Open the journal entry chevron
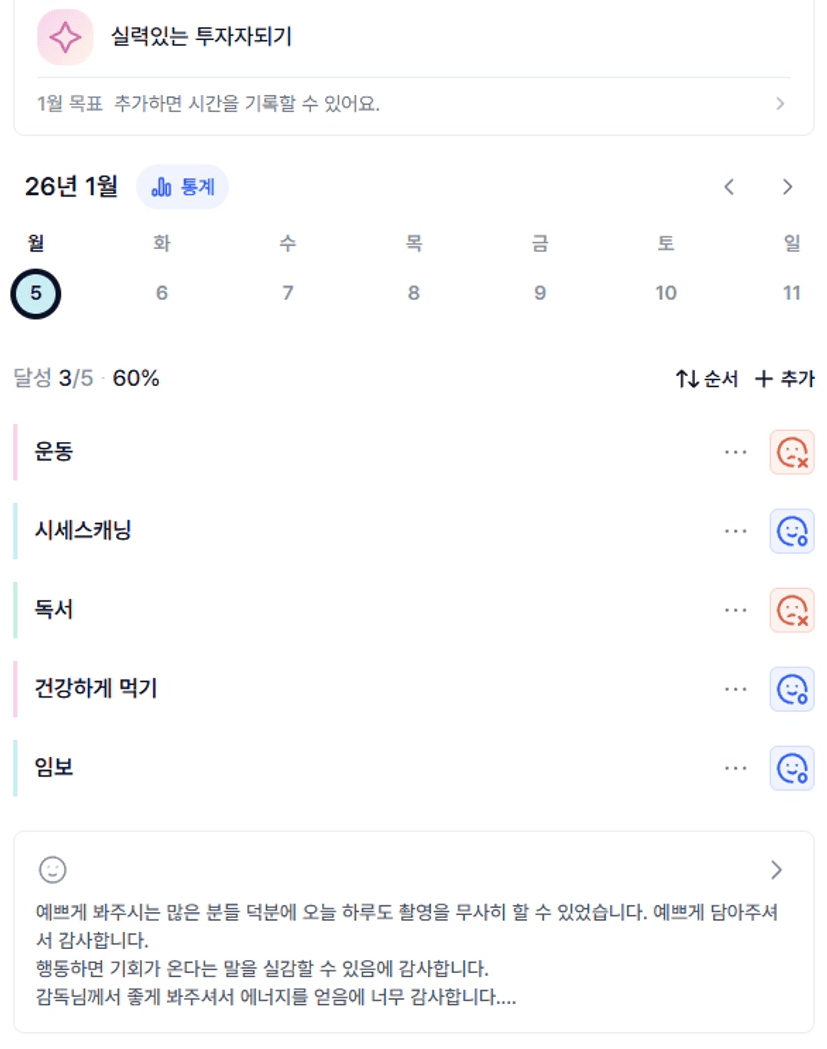Viewport: 827px width, 1049px height. click(x=776, y=869)
